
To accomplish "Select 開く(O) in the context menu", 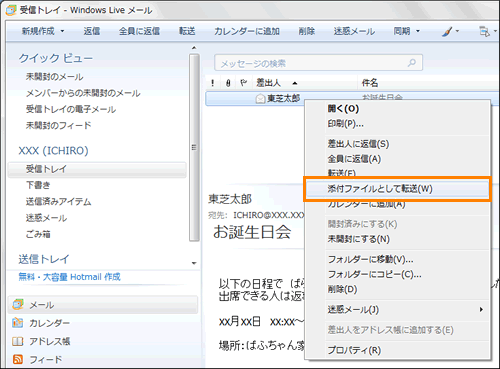I will (x=343, y=109).
